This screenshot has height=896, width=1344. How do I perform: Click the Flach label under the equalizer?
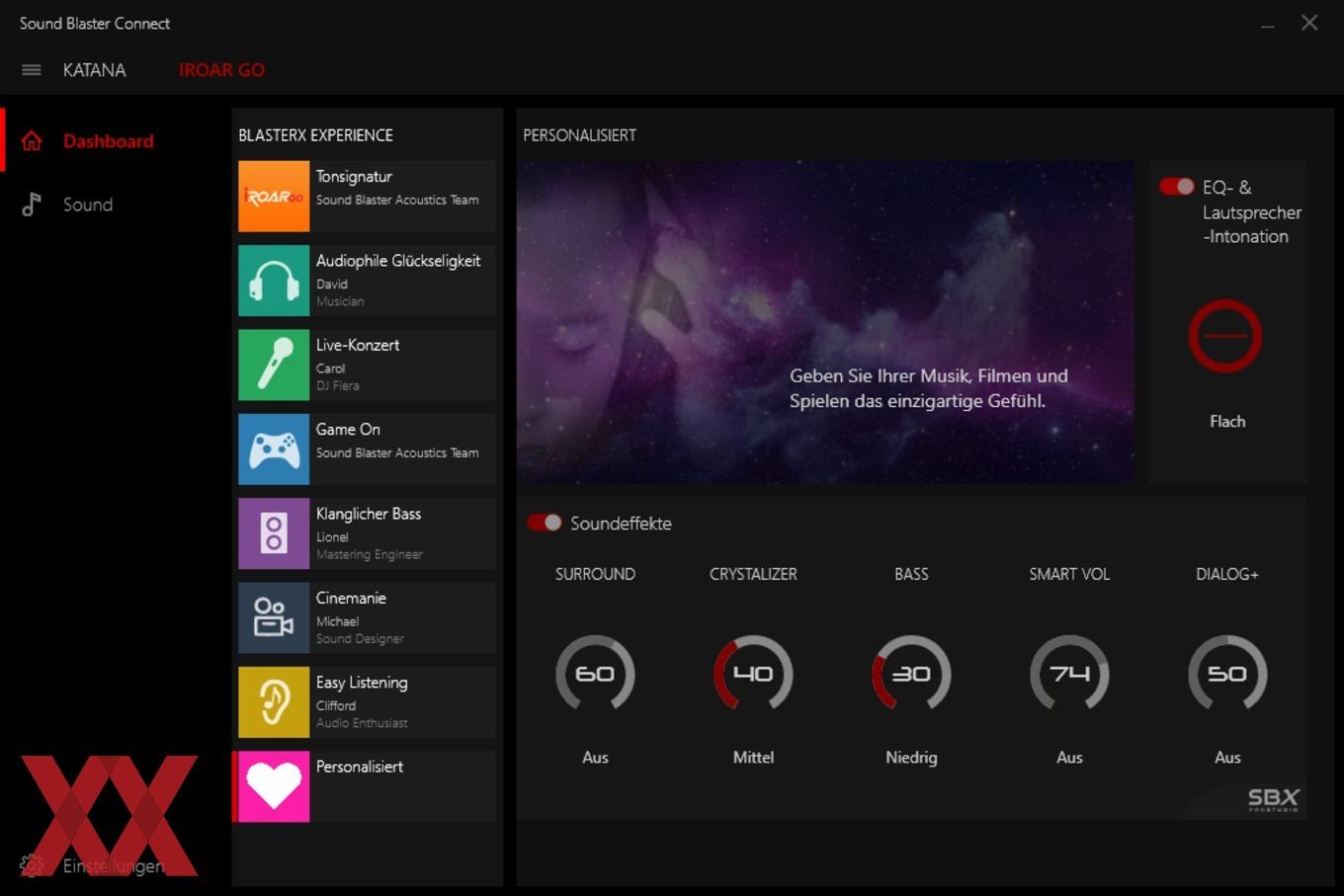pos(1227,422)
